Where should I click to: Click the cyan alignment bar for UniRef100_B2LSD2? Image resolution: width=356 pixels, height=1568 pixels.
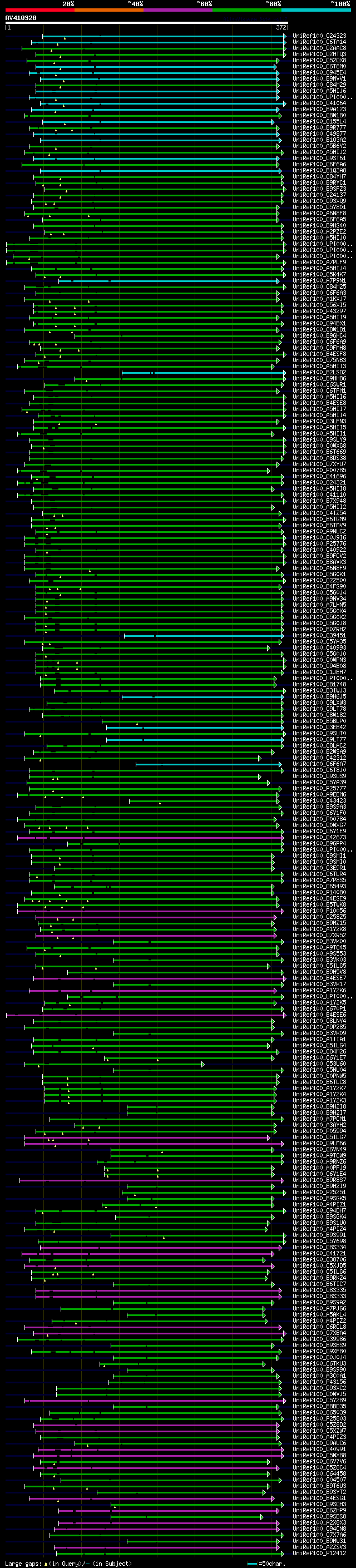(204, 373)
